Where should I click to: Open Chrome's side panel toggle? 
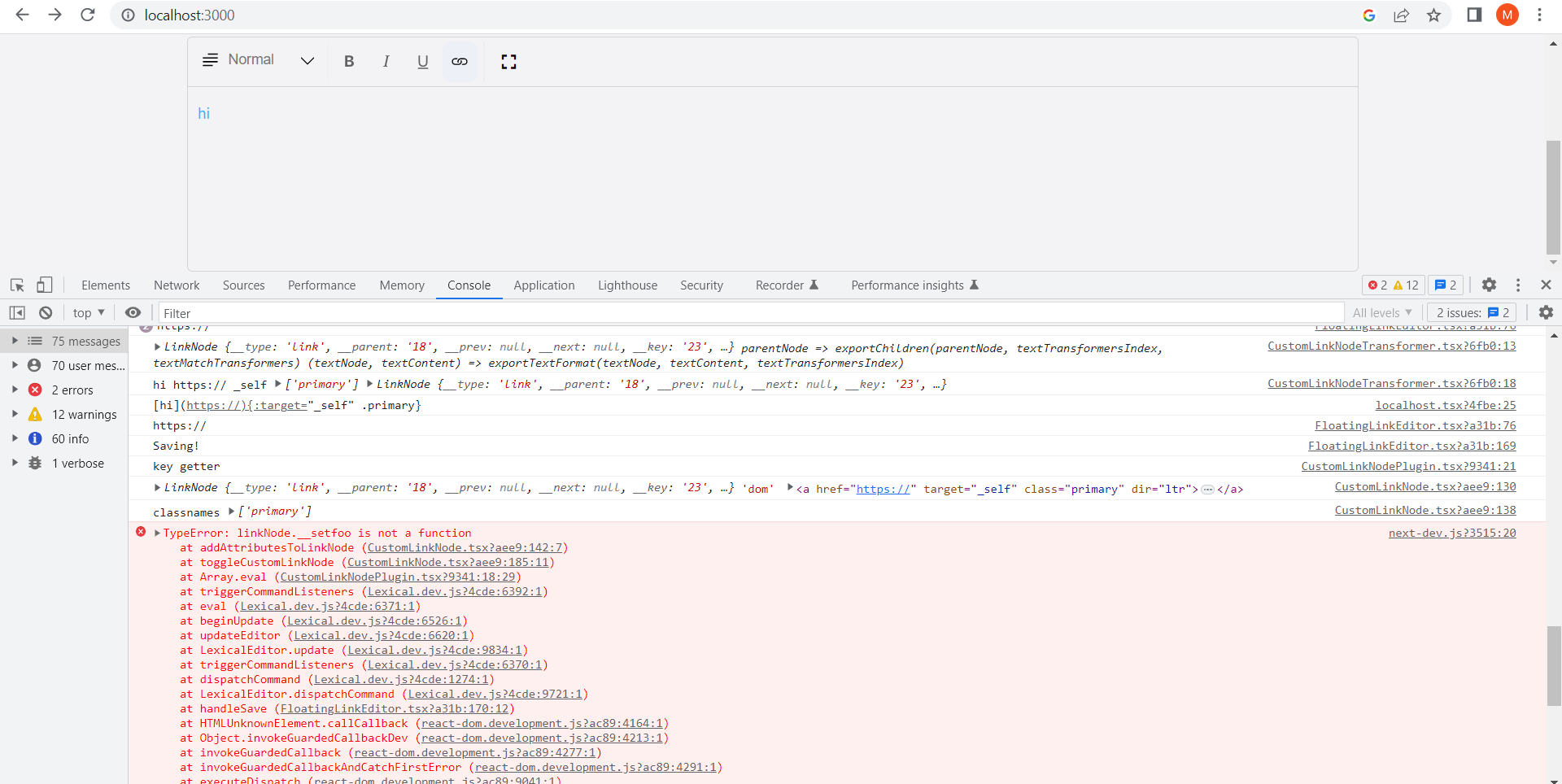coord(1474,15)
